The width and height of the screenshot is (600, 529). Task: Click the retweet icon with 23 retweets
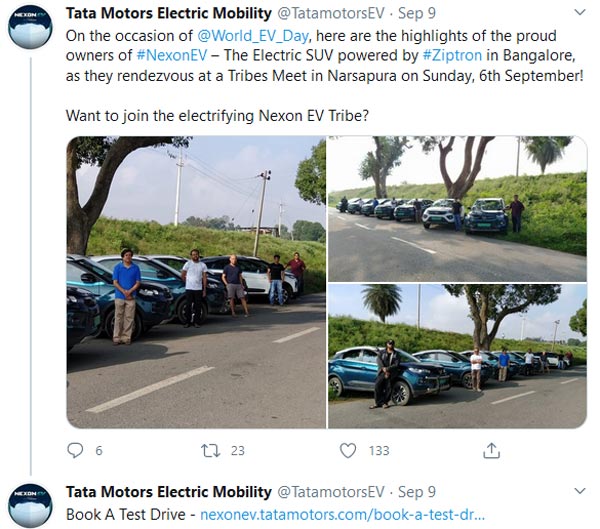click(x=211, y=451)
